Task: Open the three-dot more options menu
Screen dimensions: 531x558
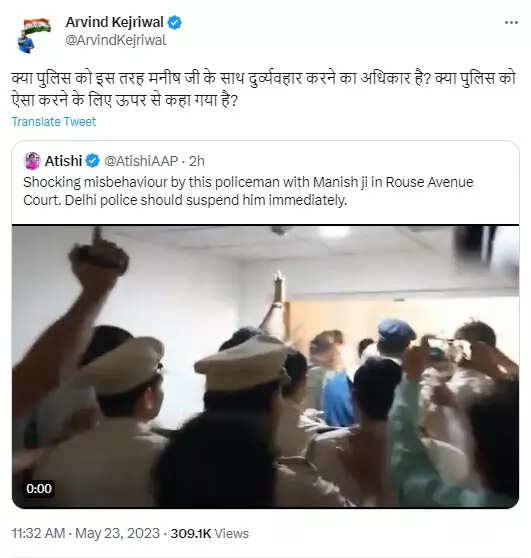Action: [511, 22]
